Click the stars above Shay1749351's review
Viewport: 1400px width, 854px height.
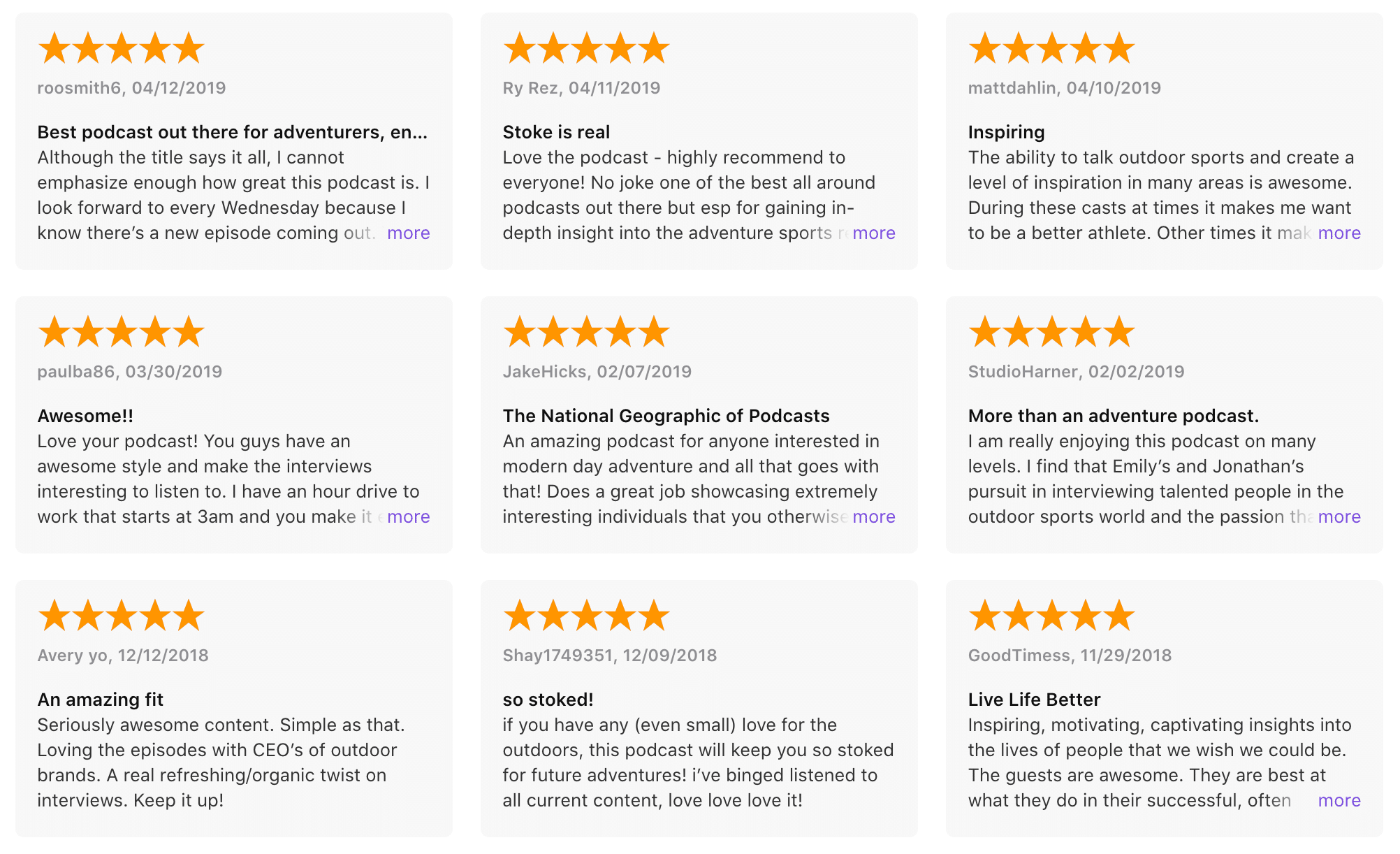[586, 616]
